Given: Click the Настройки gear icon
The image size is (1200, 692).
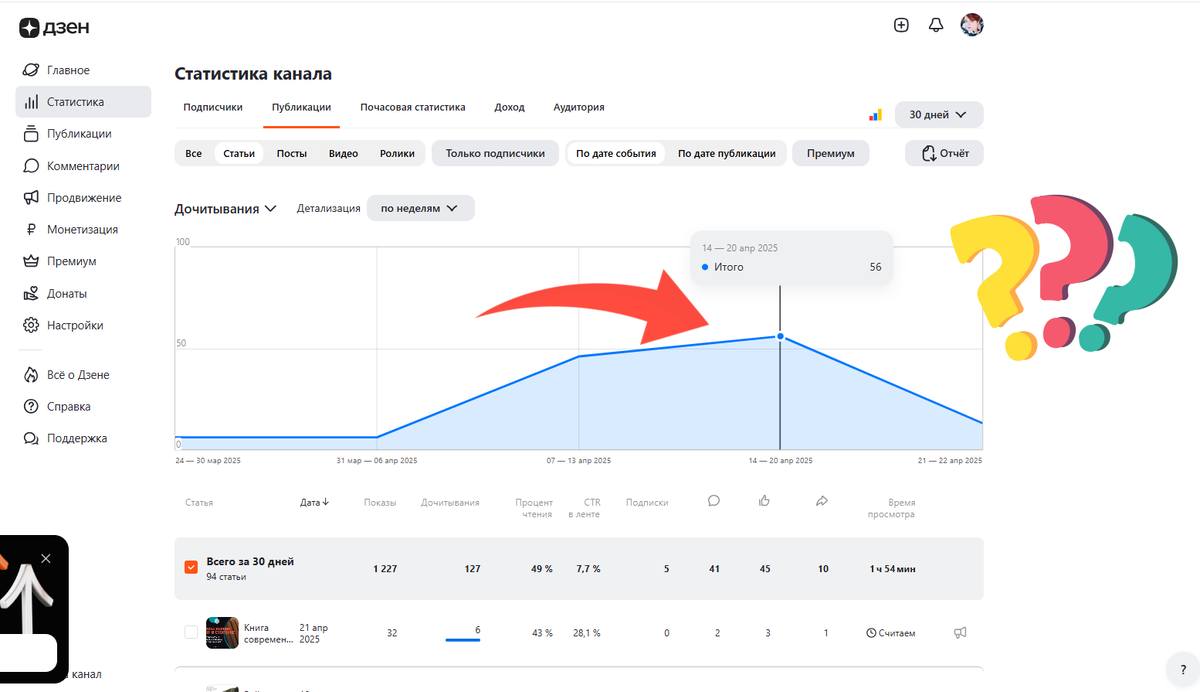Looking at the screenshot, I should click(x=31, y=326).
